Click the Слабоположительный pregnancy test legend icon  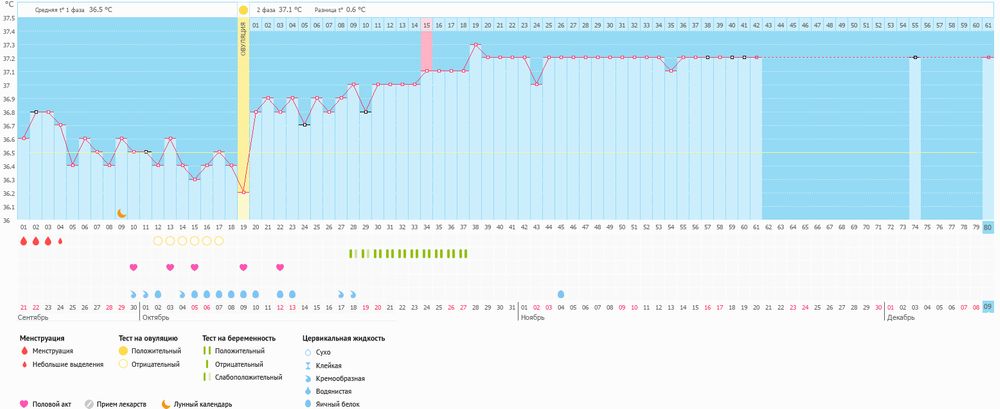point(206,378)
